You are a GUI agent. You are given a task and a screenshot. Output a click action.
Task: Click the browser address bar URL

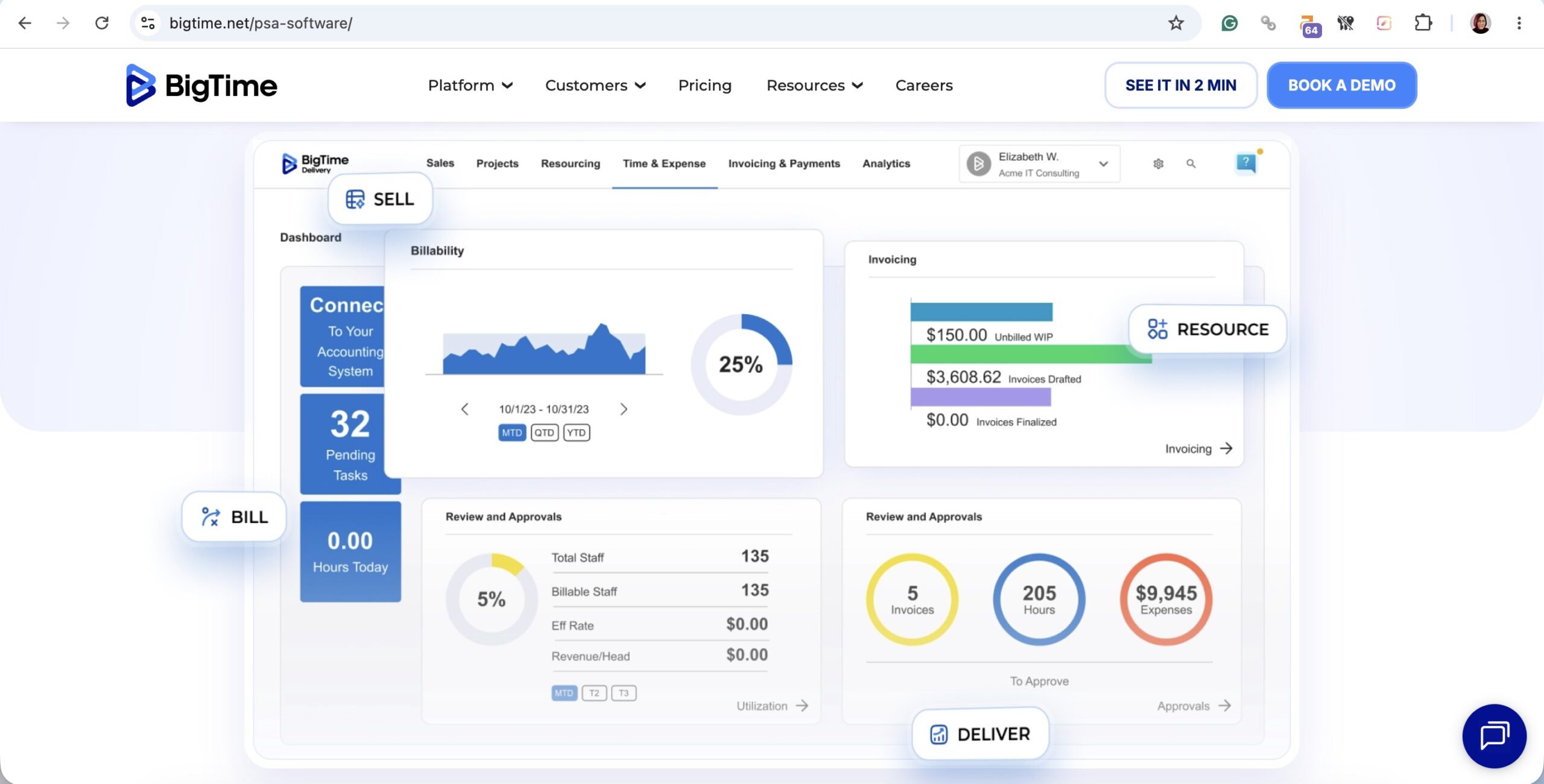(261, 23)
